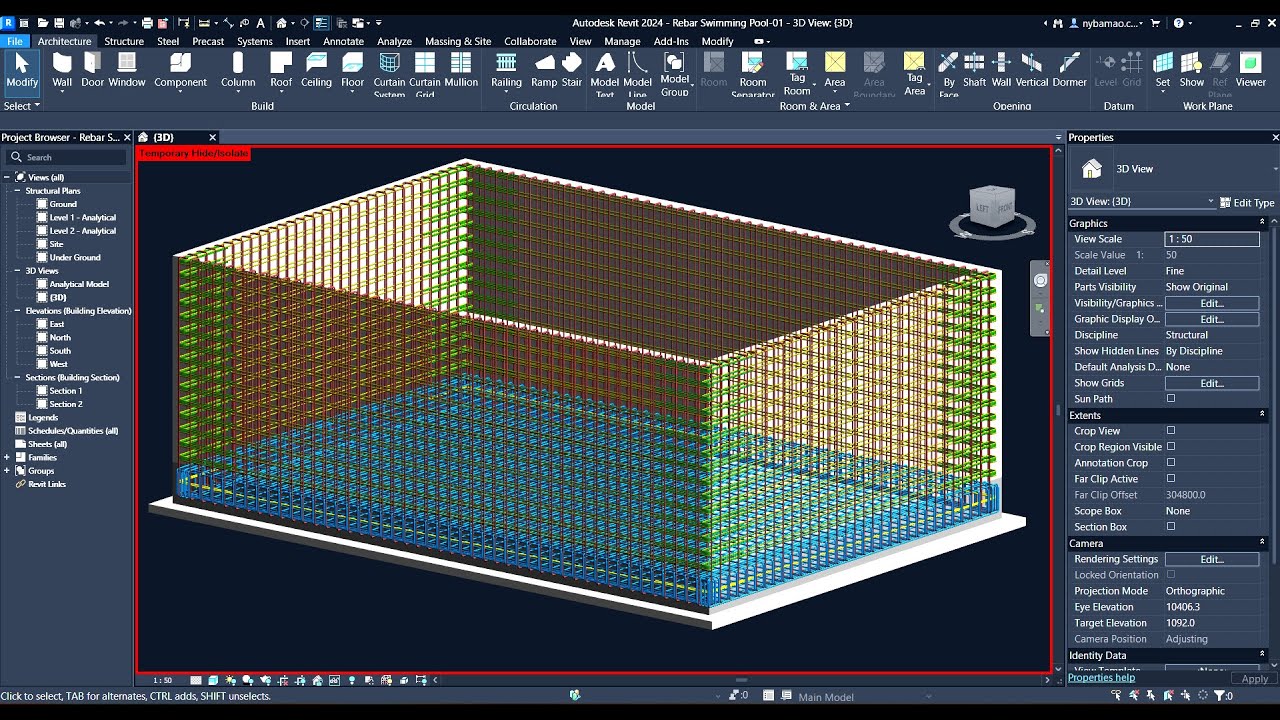Switch to the Massing & Site tab
Image resolution: width=1280 pixels, height=720 pixels.
458,41
